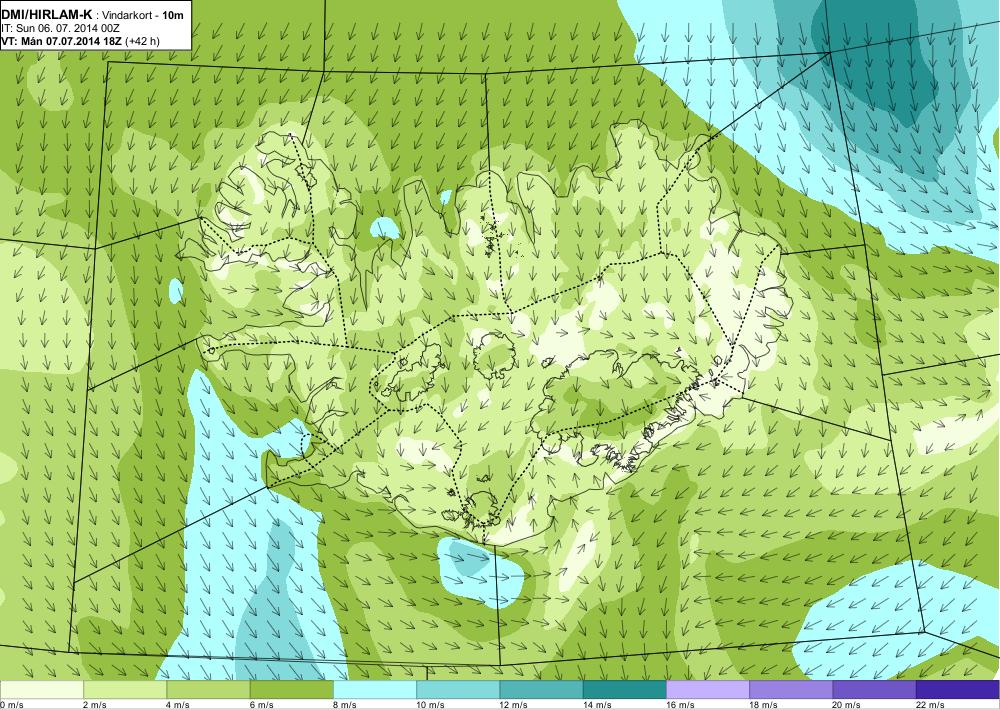Pick the medium green 4–6 m/s legend swatch
The image size is (1000, 710).
[208, 690]
